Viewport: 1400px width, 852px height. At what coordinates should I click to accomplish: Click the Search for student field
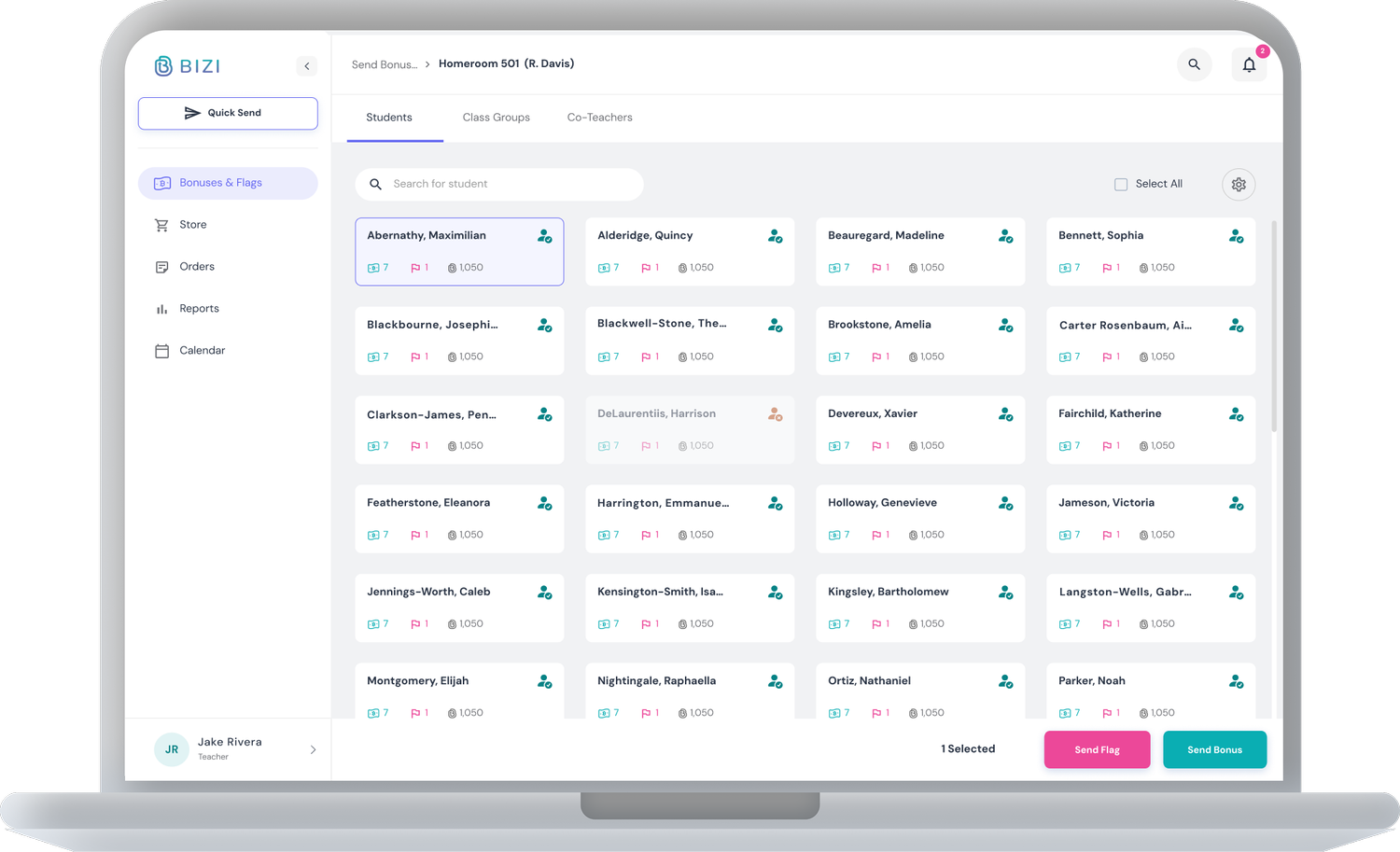pos(499,184)
